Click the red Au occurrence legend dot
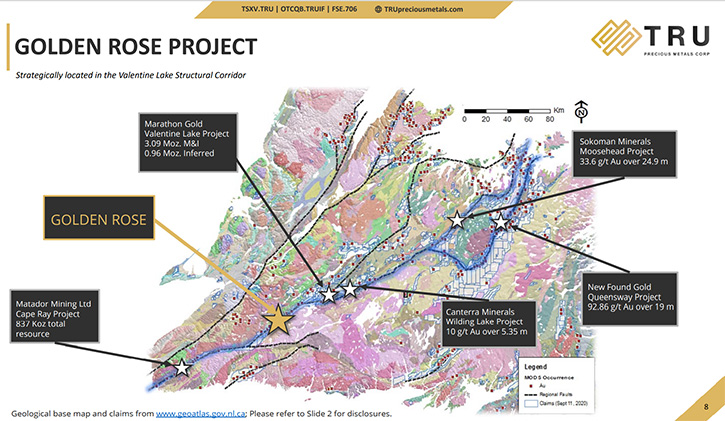This screenshot has height=421, width=725. click(530, 385)
